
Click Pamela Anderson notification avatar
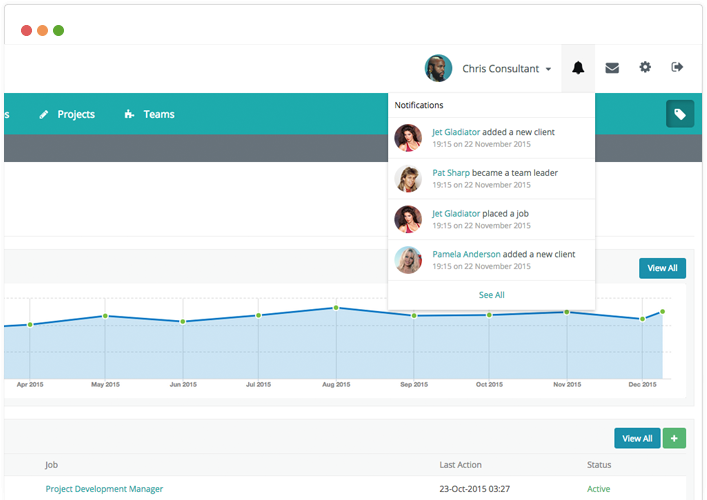[x=408, y=260]
